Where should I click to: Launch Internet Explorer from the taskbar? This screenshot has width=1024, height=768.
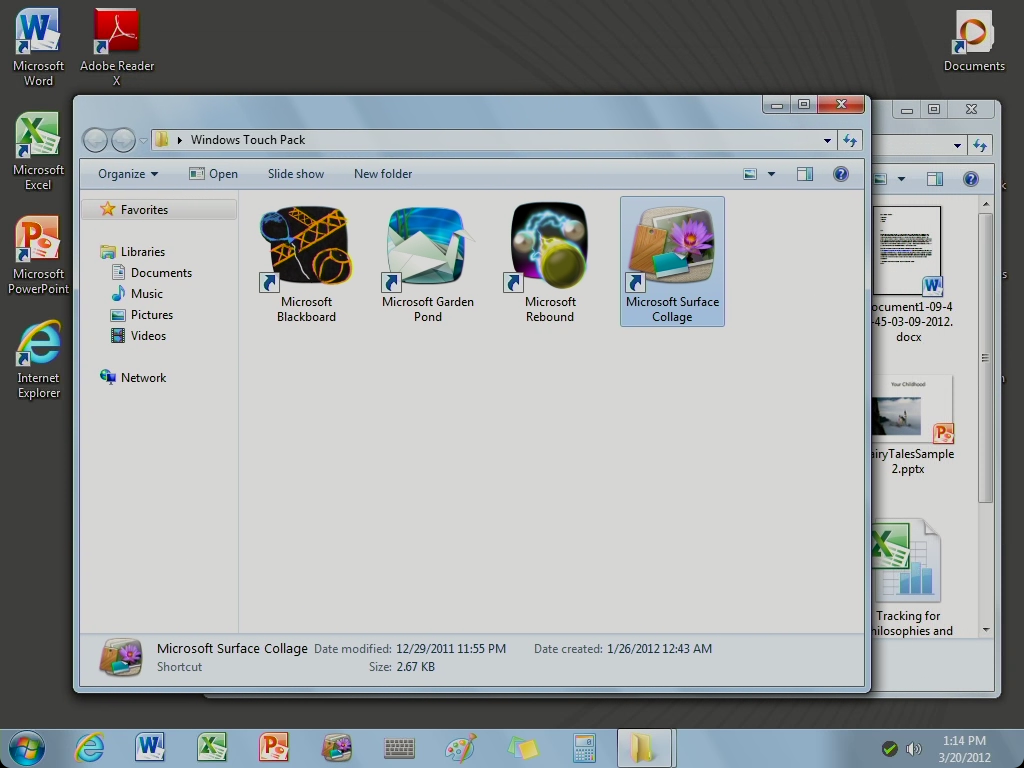(x=89, y=748)
